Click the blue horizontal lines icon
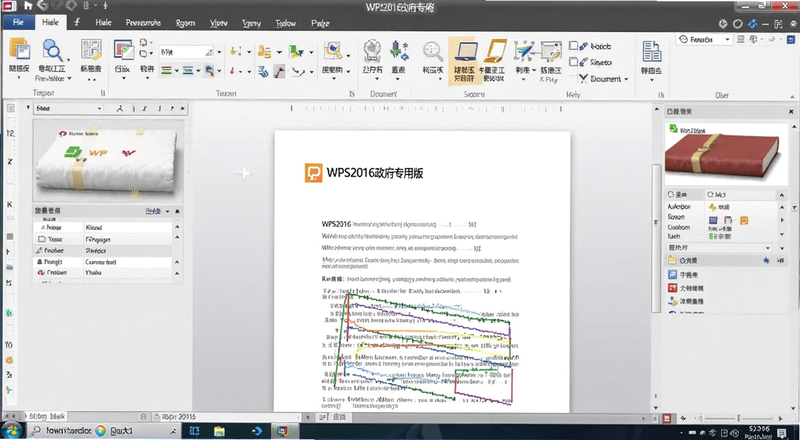The image size is (800, 440). [188, 70]
